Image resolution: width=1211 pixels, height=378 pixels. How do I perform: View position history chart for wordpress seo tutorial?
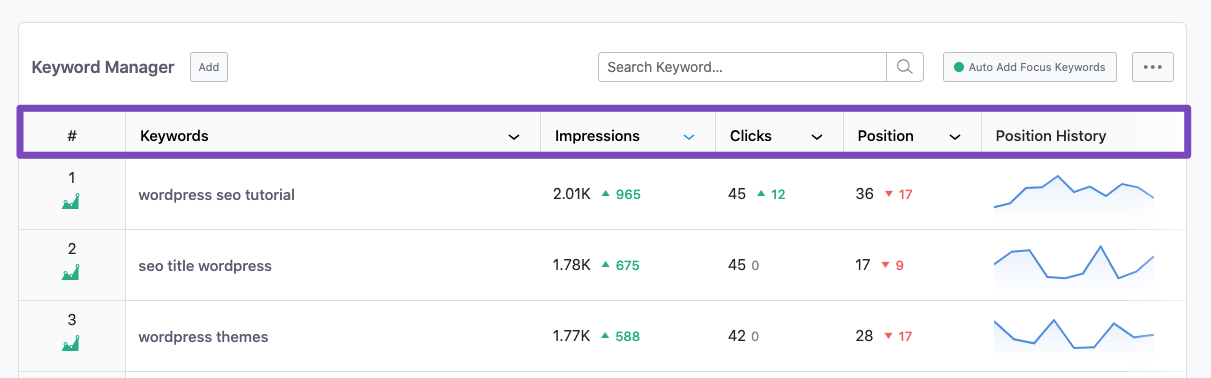coord(1074,193)
